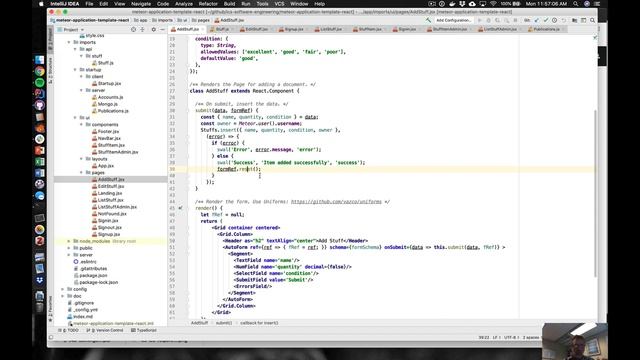
Task: Open VCS Show History clock icon
Action: pos(554,20)
